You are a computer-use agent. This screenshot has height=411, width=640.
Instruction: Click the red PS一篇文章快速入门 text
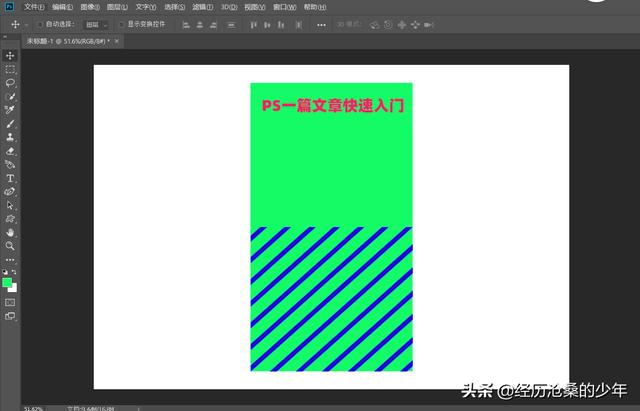(333, 106)
